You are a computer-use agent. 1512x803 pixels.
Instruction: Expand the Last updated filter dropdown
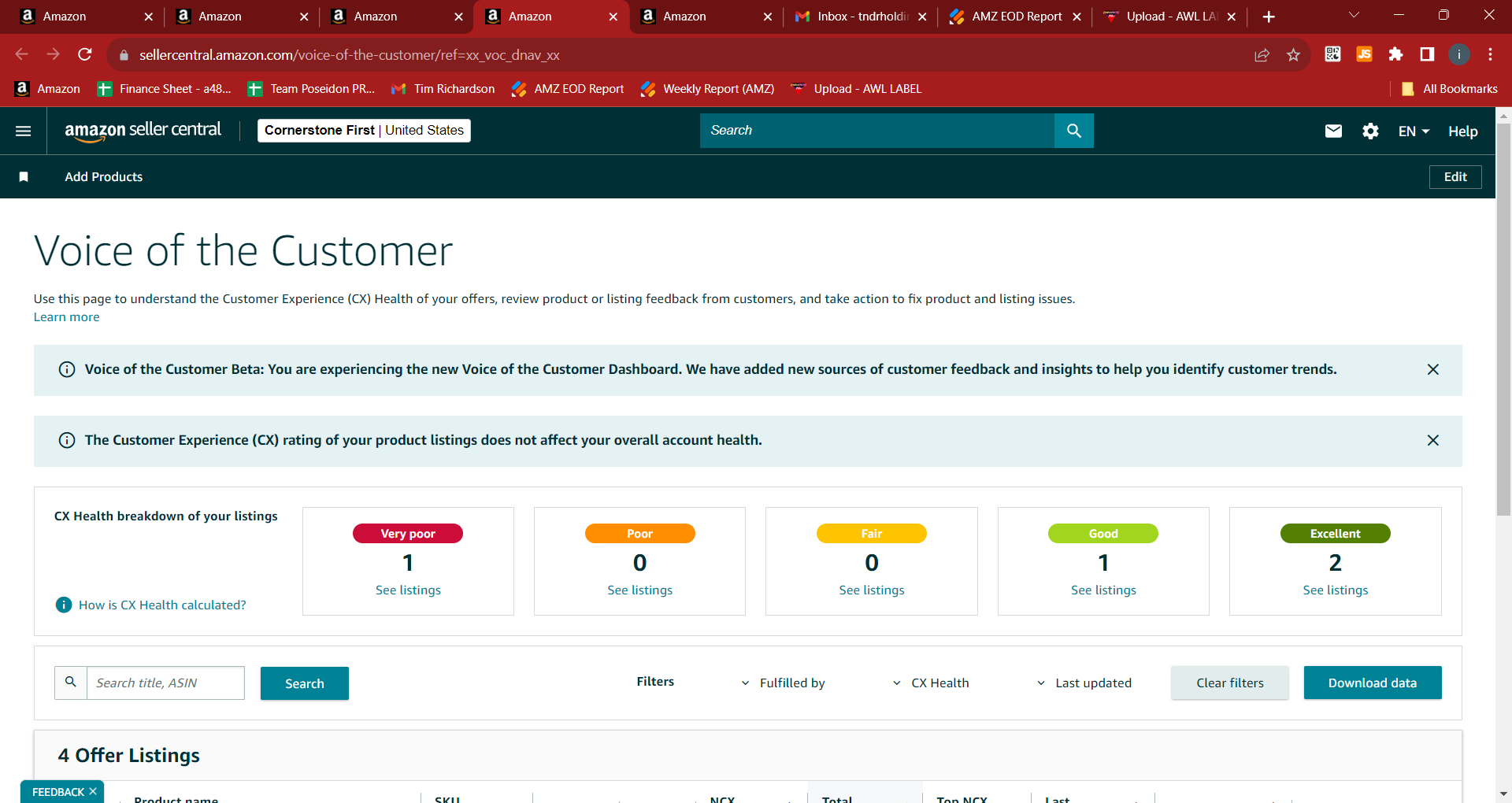pos(1084,683)
